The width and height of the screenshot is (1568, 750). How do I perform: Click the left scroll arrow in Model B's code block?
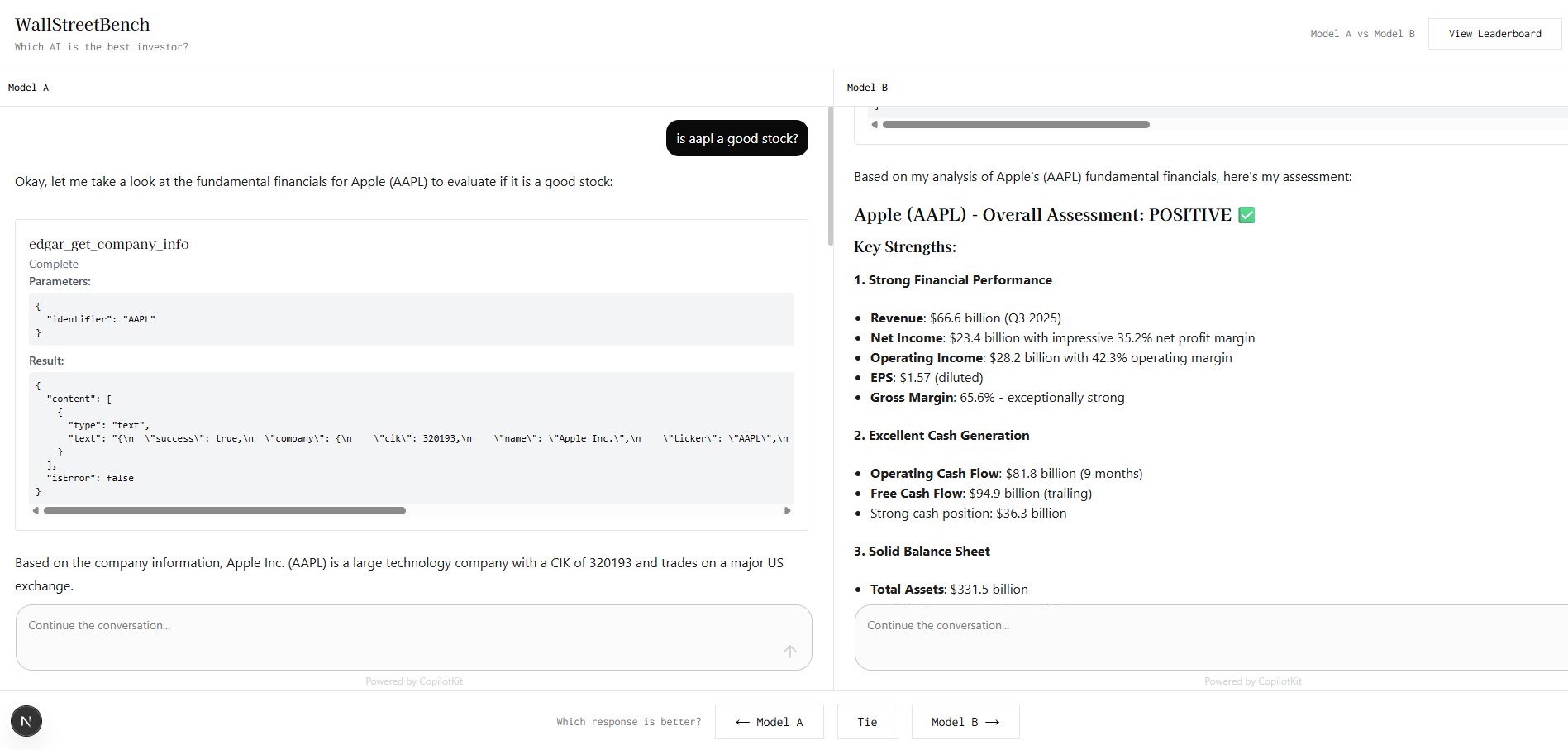coord(875,125)
